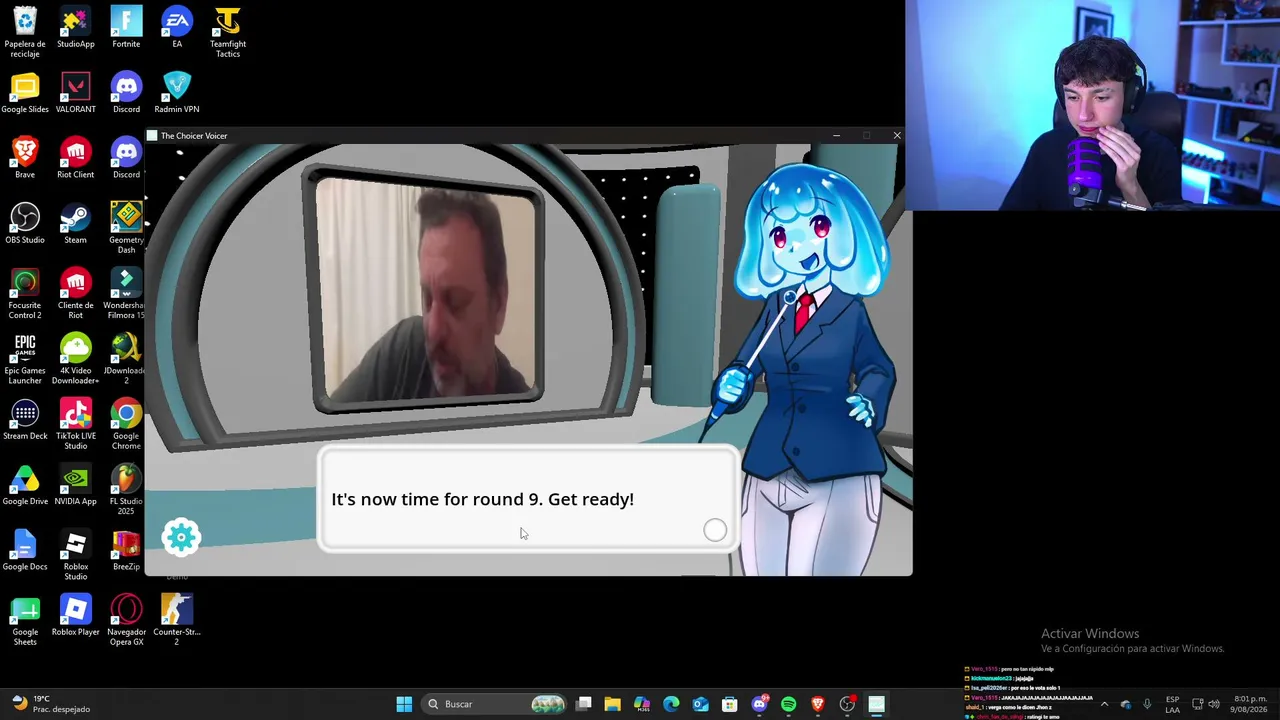Open the settings gear in The Choicer Voicer
The image size is (1280, 720).
tap(181, 537)
